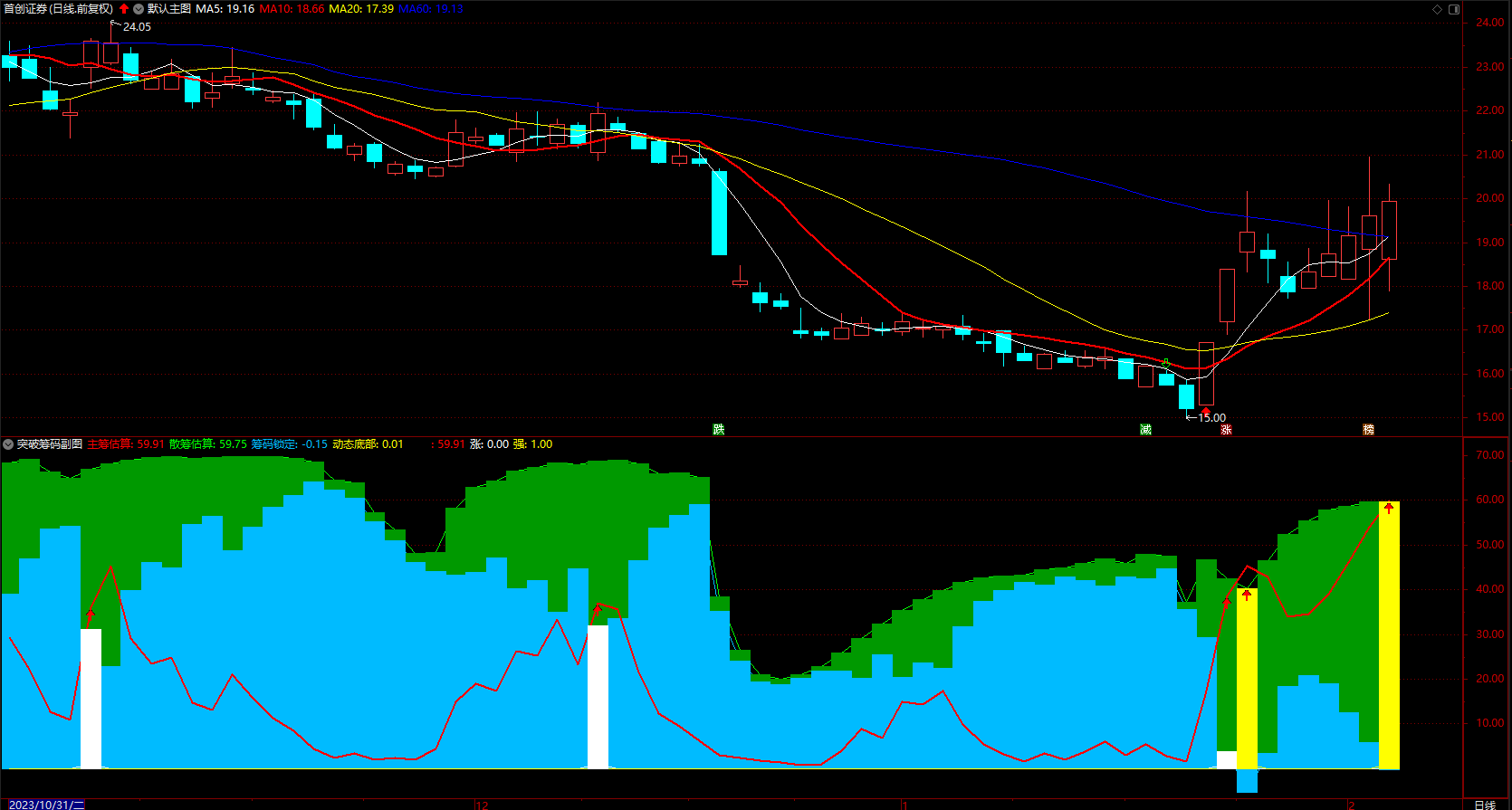Click the MA20: 17.39 value
Screen dimensions: 1512x810
(x=361, y=9)
